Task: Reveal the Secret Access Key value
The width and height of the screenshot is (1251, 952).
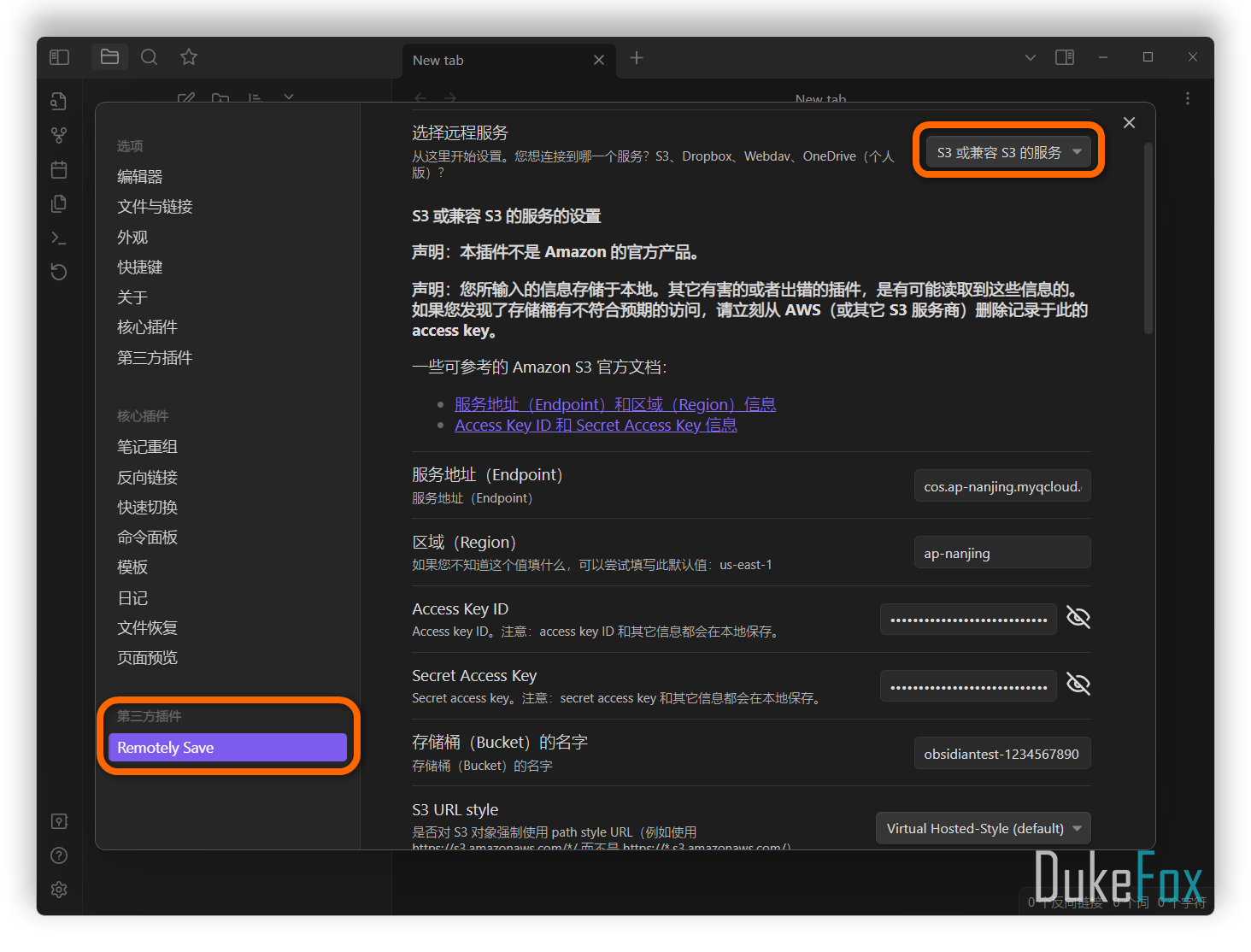Action: coord(1078,685)
